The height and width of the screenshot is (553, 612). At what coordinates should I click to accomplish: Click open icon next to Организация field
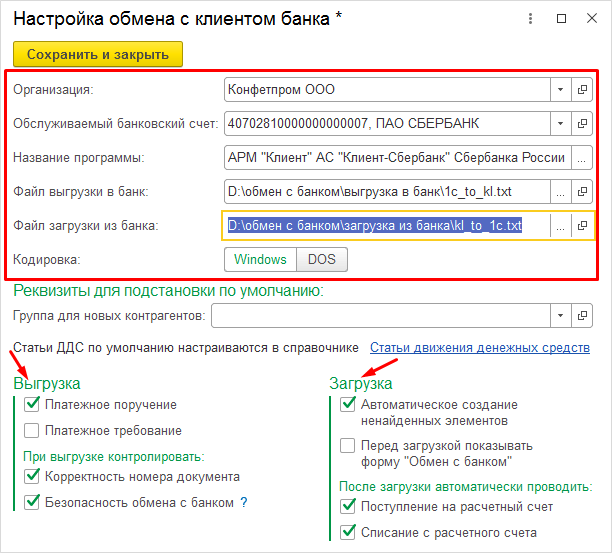click(582, 90)
